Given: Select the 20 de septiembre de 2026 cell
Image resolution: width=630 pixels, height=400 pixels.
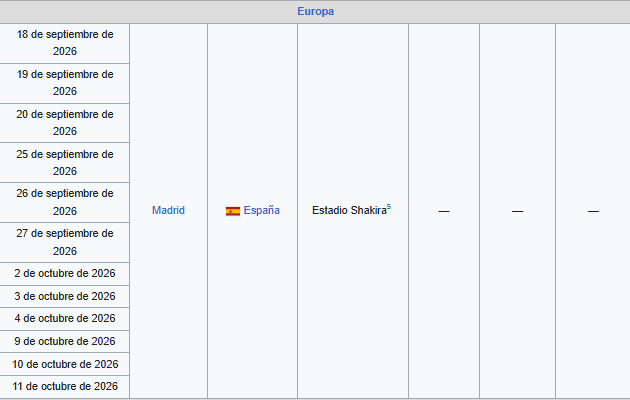Looking at the screenshot, I should [65, 123].
